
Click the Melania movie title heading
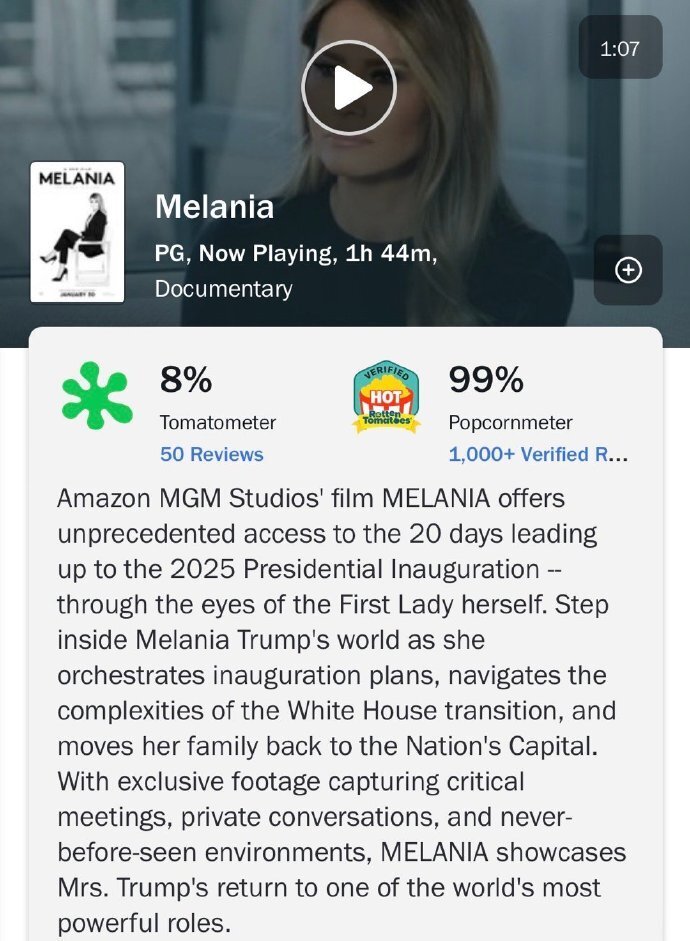tap(214, 207)
